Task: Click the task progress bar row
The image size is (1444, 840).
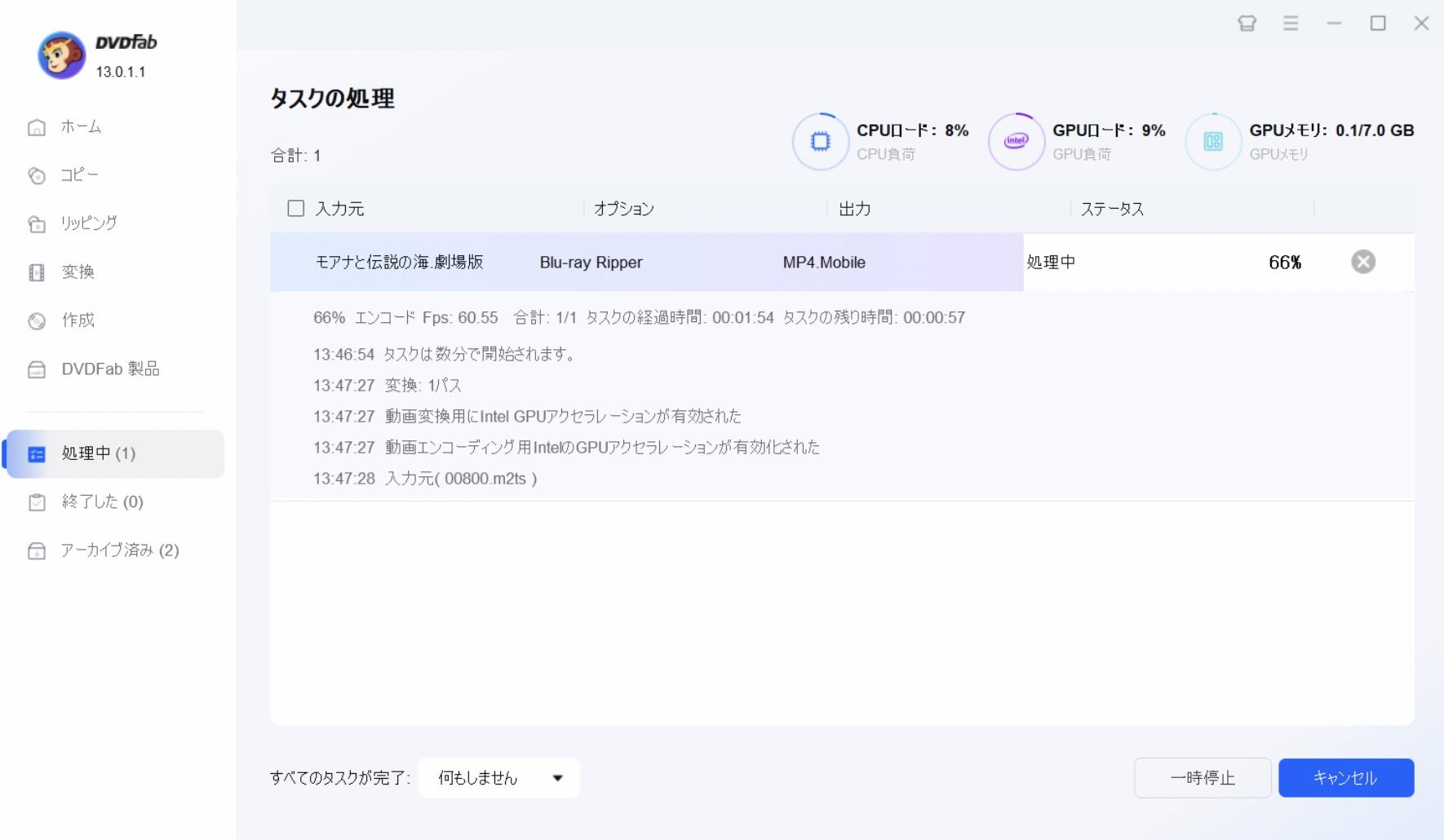Action: [842, 263]
